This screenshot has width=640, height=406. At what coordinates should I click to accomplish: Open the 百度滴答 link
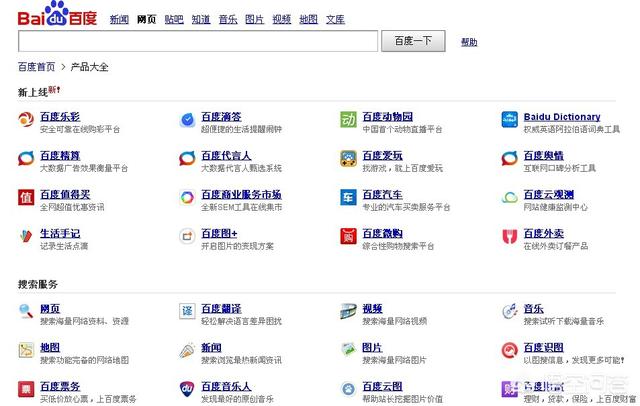click(221, 117)
